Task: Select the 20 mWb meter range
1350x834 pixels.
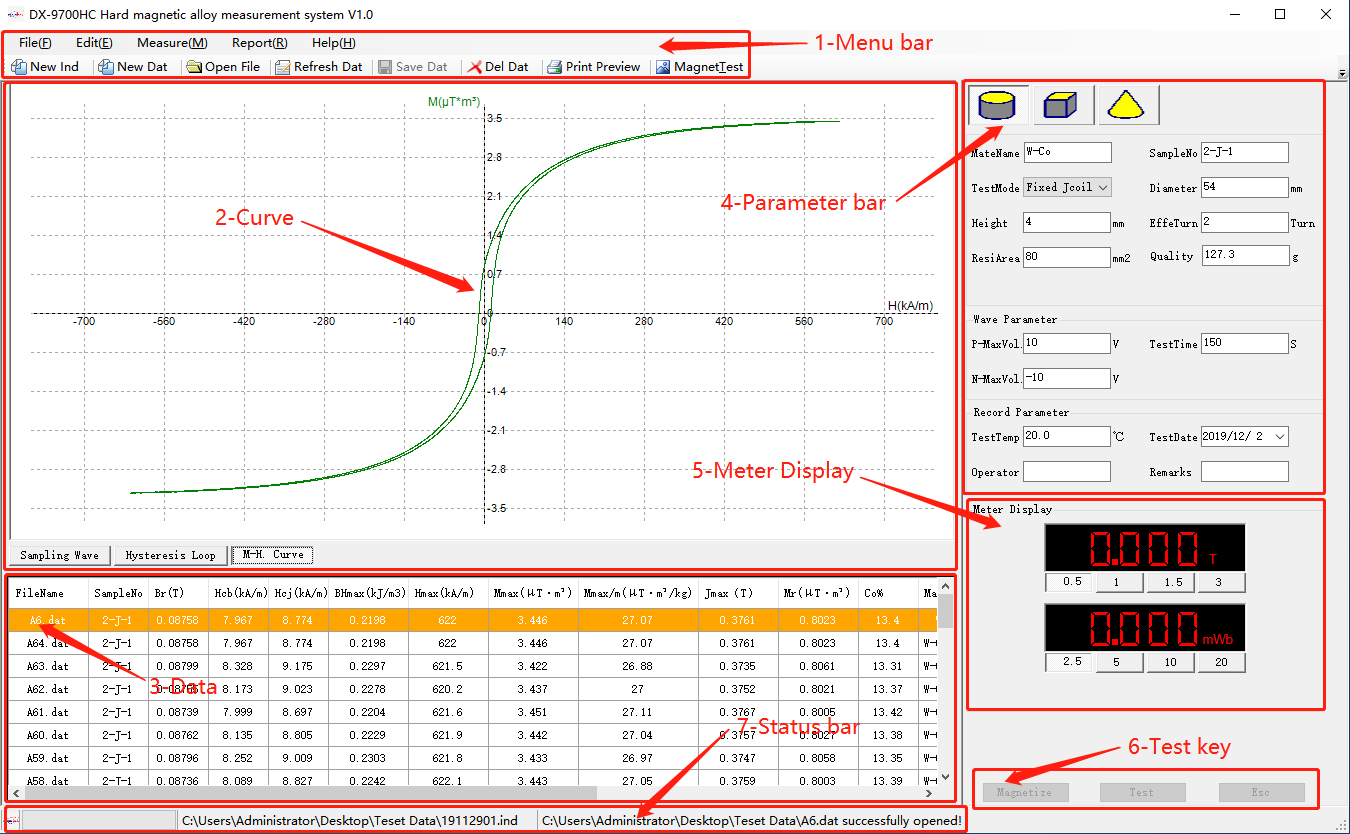Action: pyautogui.click(x=1221, y=662)
